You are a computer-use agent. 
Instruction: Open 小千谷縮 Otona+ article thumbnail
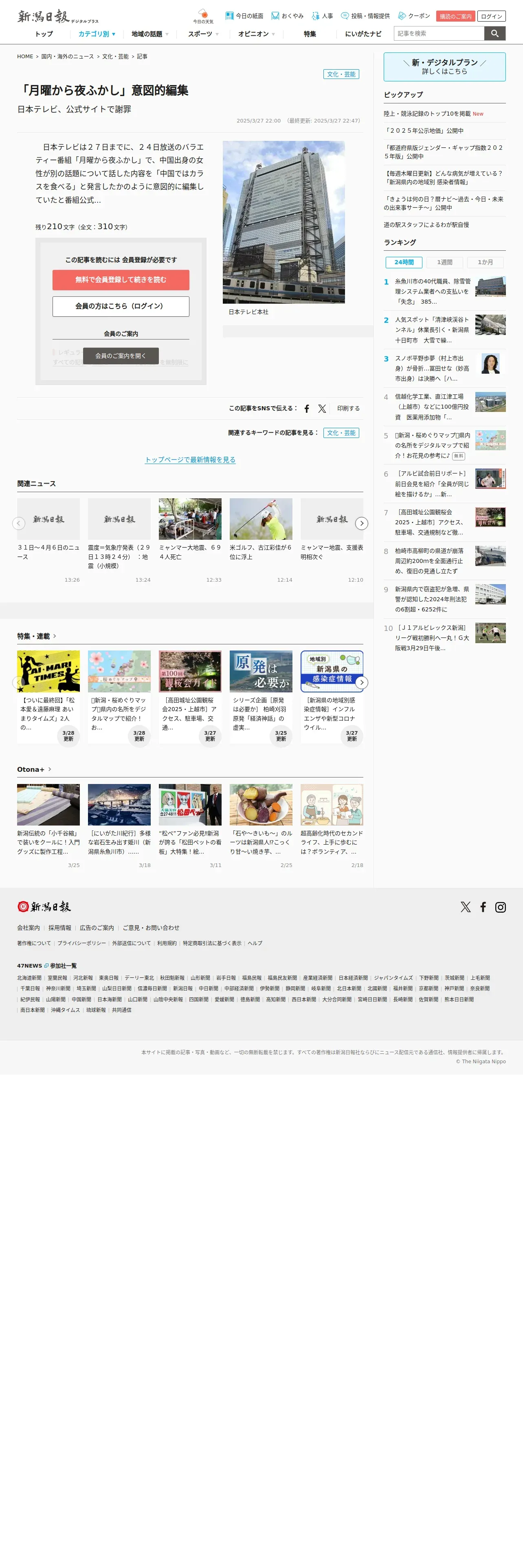48,805
